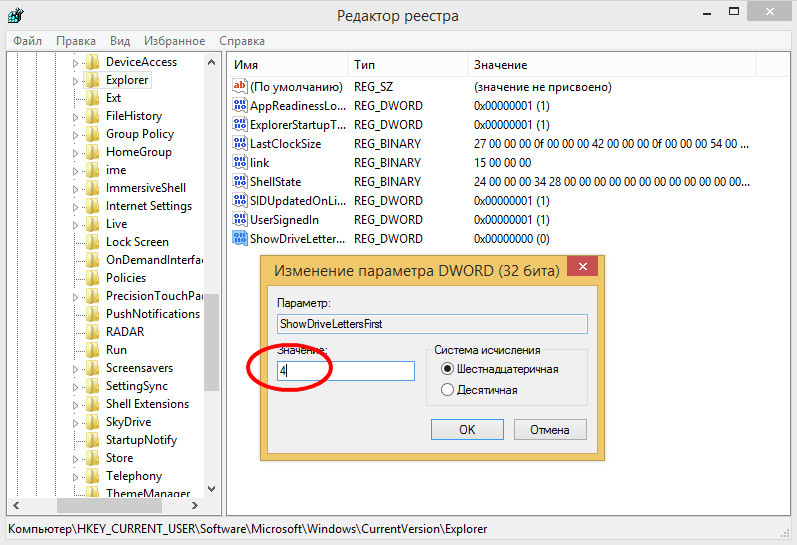The height and width of the screenshot is (545, 797).
Task: Click the Run folder icon
Action: pos(93,350)
